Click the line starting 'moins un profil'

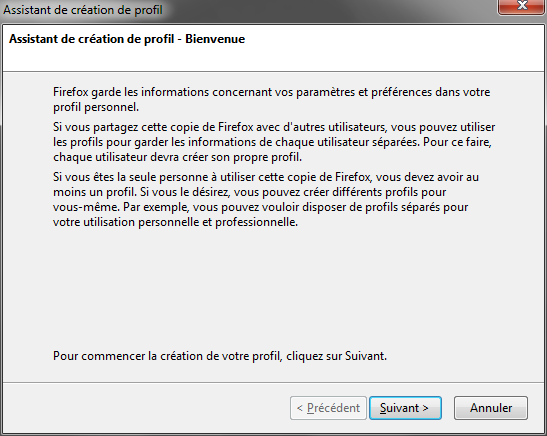[x=249, y=192]
